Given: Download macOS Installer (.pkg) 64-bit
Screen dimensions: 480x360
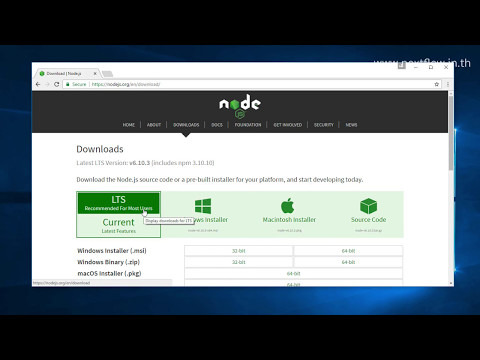Looking at the screenshot, I should pos(293,273).
